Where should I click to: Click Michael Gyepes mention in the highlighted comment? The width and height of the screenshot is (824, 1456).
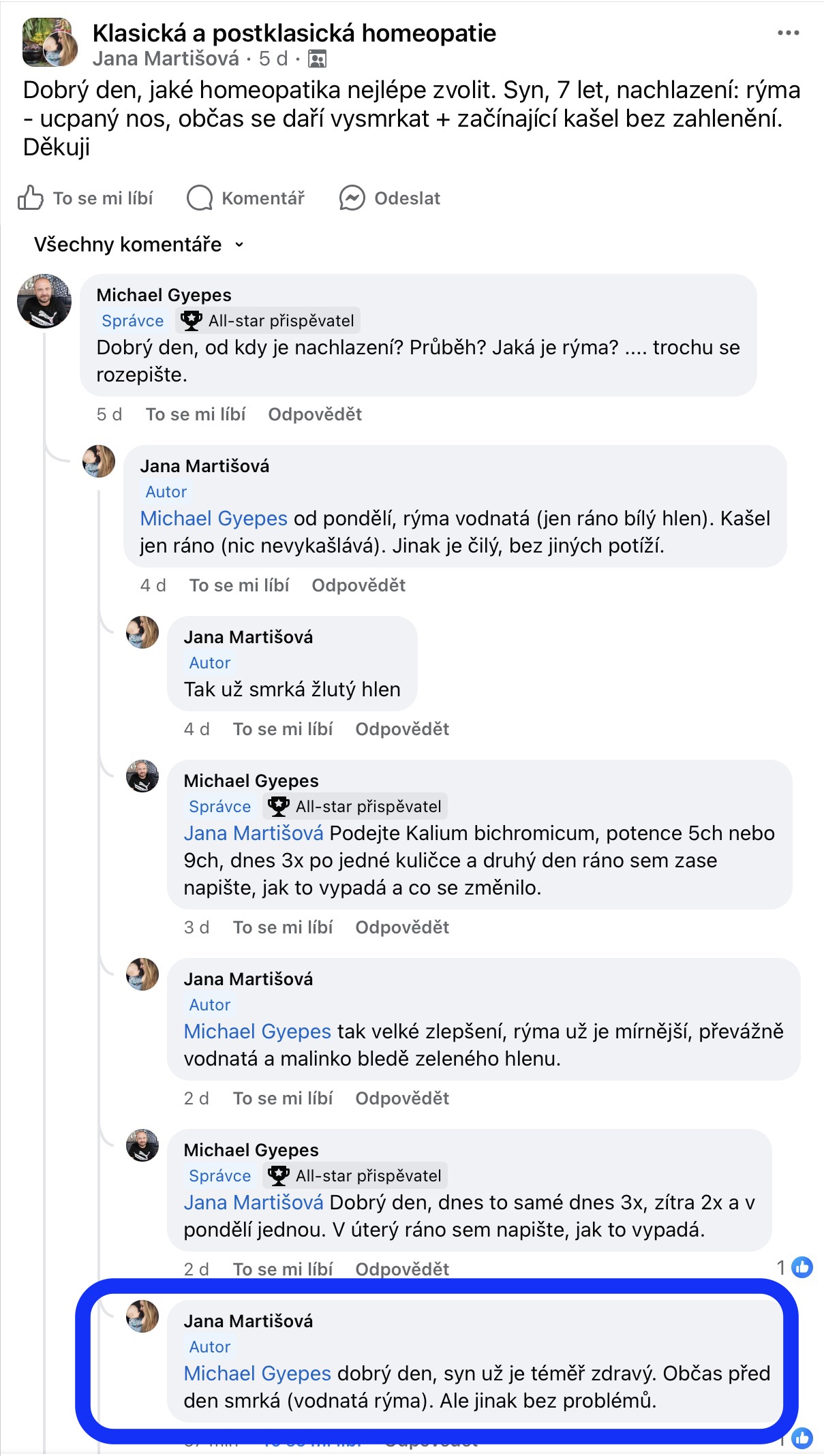tap(257, 1374)
